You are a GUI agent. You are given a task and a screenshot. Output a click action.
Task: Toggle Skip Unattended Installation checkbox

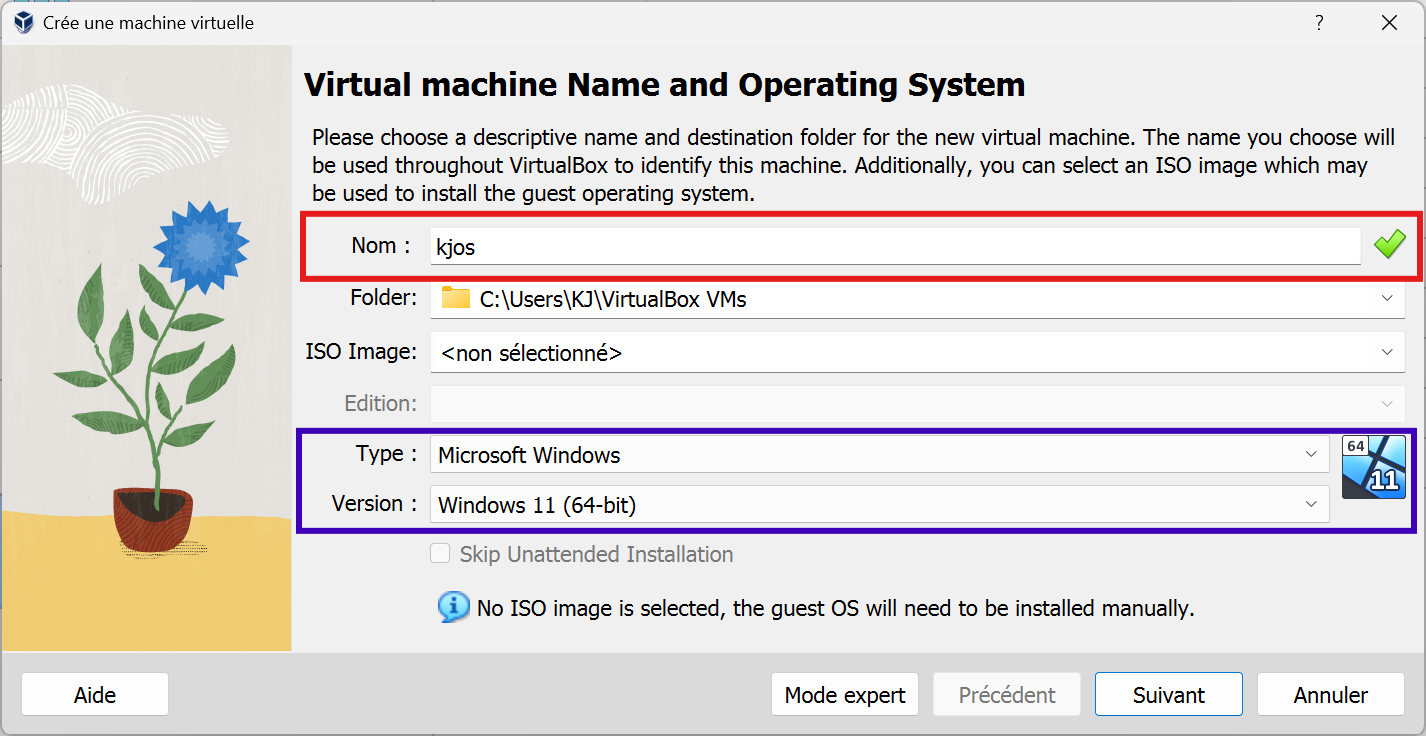[440, 553]
